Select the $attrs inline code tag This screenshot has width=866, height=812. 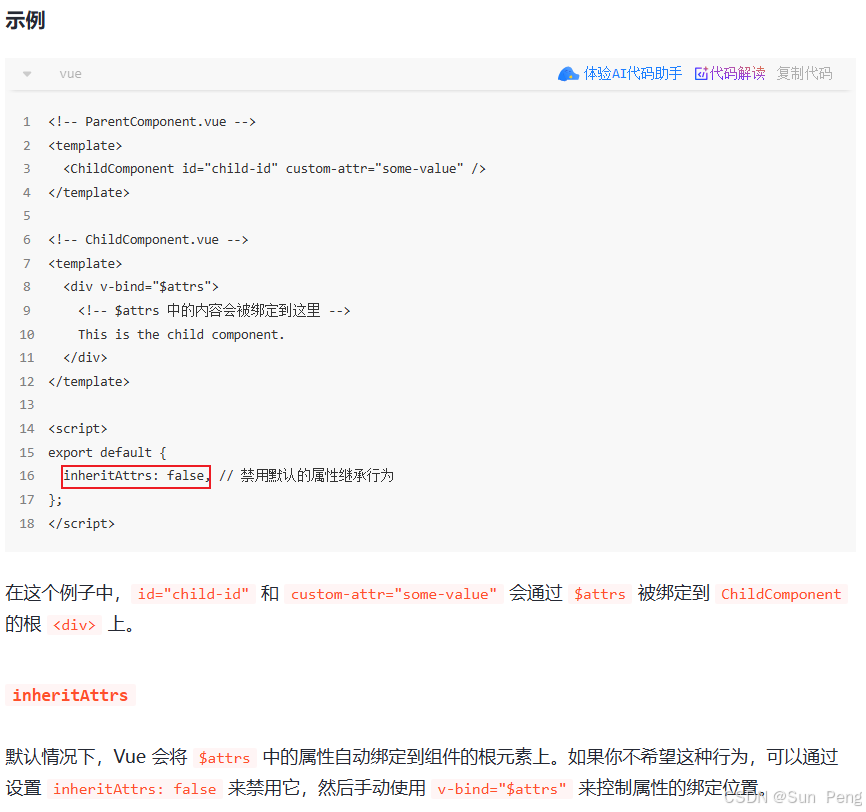599,594
